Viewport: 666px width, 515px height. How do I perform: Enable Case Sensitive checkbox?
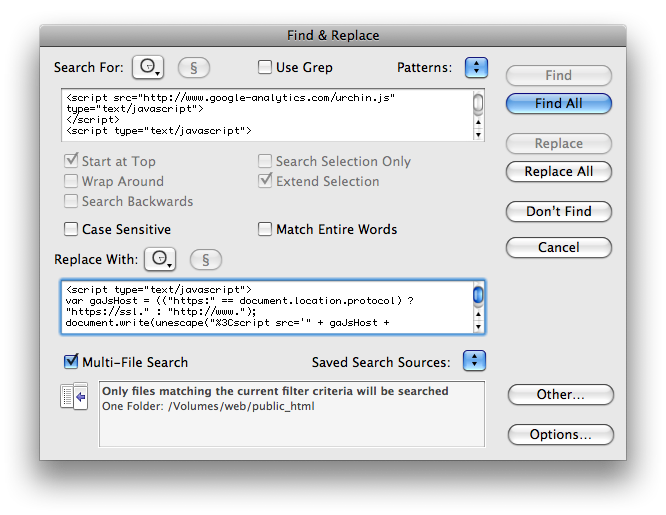click(71, 229)
